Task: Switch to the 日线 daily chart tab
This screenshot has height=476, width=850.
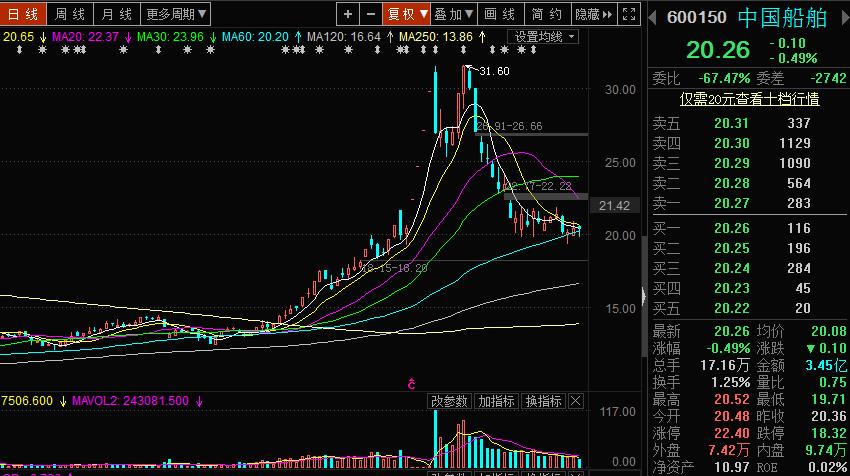Action: (x=23, y=14)
